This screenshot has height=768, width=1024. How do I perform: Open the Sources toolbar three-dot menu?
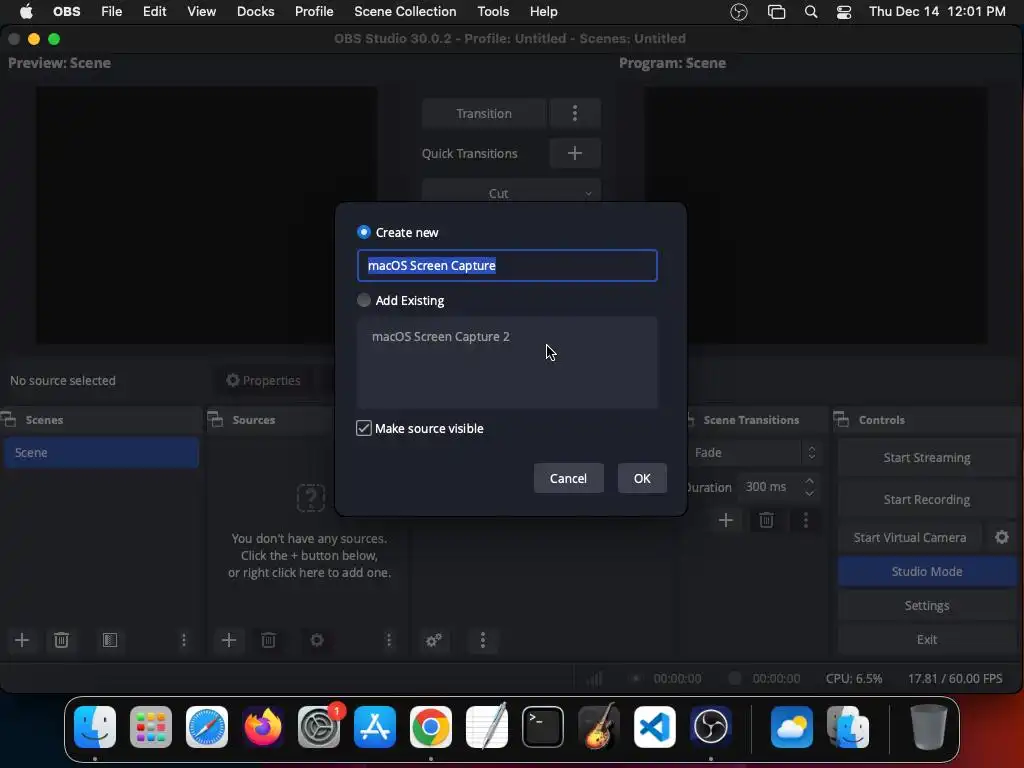[x=389, y=640]
